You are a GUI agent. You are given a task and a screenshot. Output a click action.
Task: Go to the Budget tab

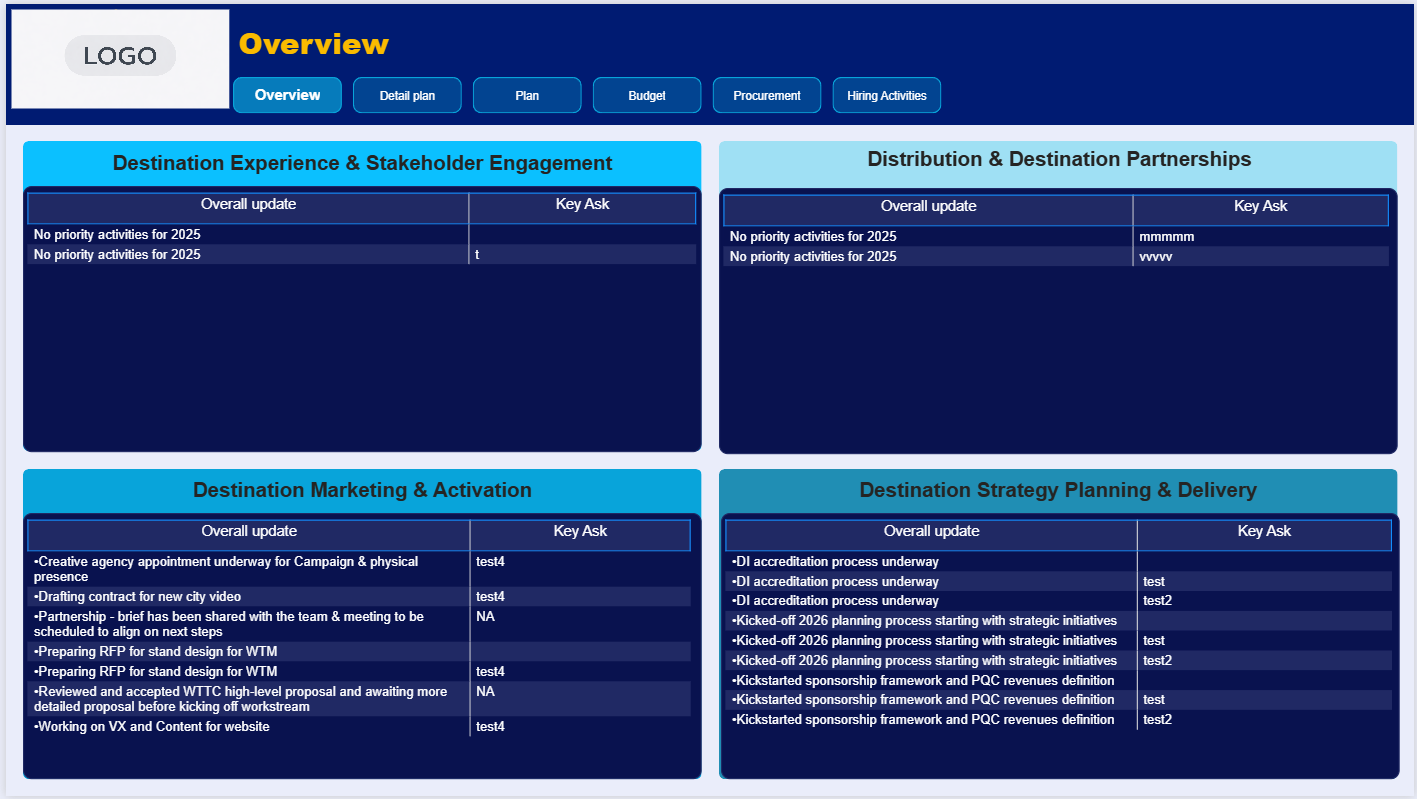(x=647, y=96)
